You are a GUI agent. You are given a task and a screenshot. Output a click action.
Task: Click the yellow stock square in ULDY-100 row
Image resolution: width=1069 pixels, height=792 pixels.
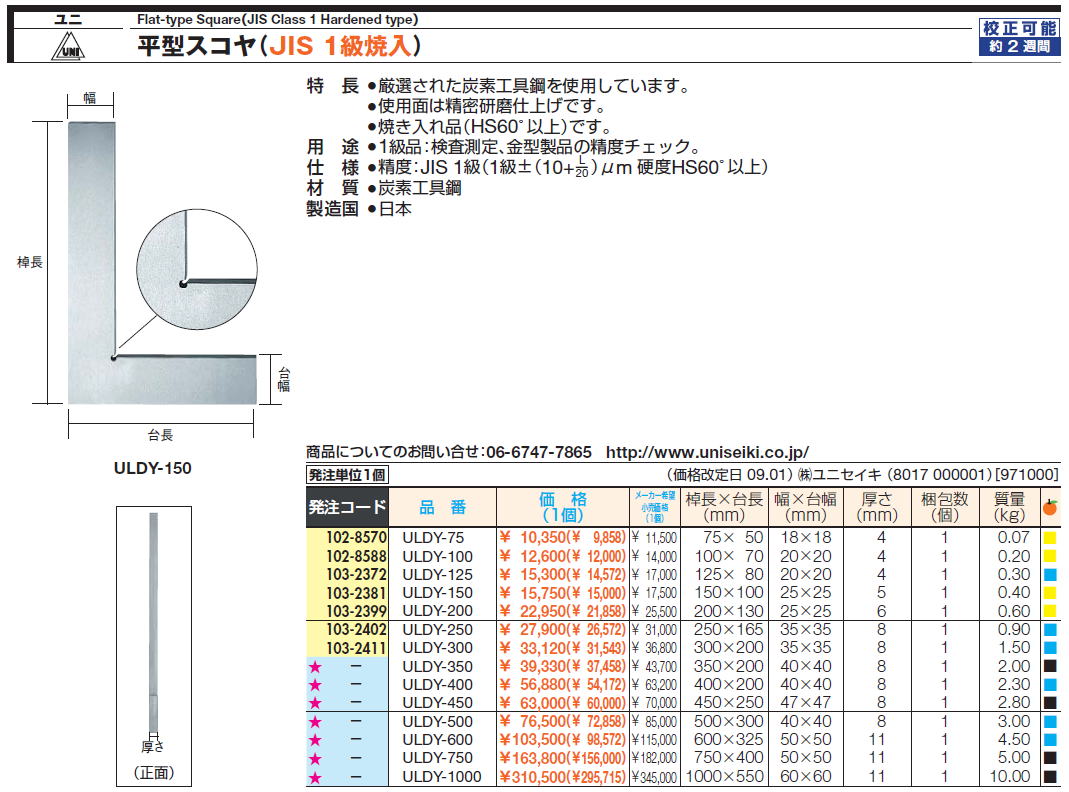pyautogui.click(x=1050, y=556)
